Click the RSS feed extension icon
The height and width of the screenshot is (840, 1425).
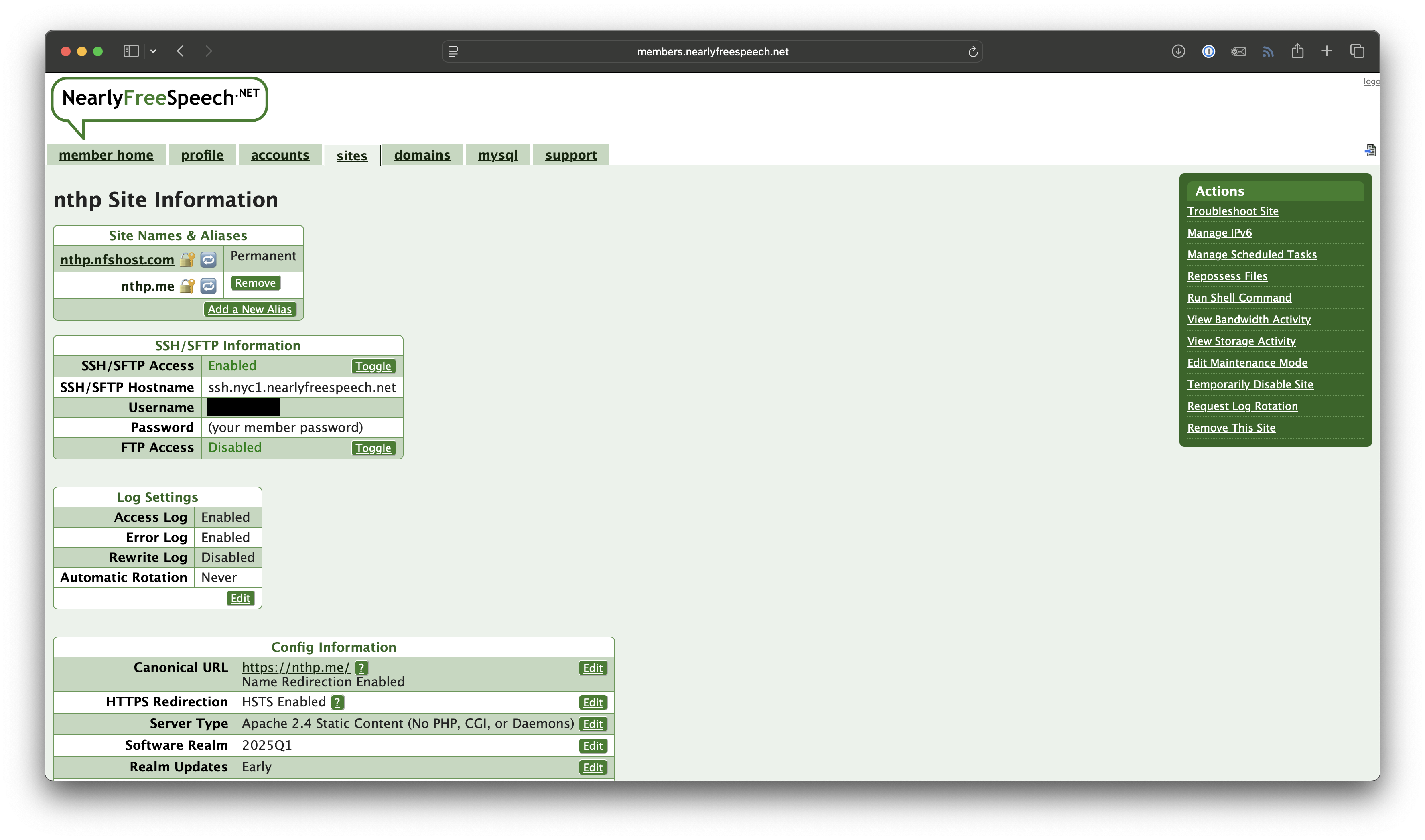pyautogui.click(x=1268, y=51)
